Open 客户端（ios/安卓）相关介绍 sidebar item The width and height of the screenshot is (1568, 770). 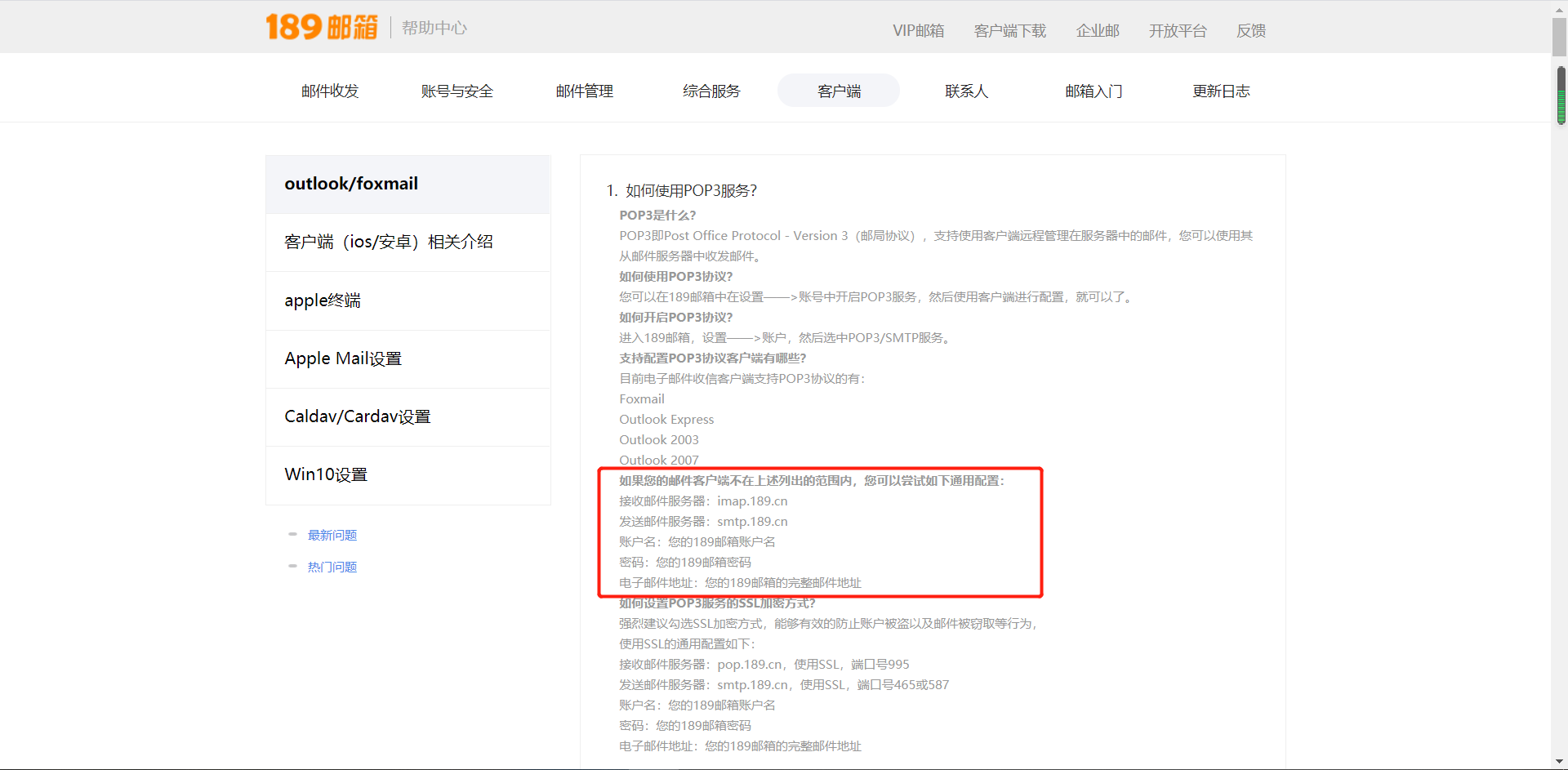(408, 243)
